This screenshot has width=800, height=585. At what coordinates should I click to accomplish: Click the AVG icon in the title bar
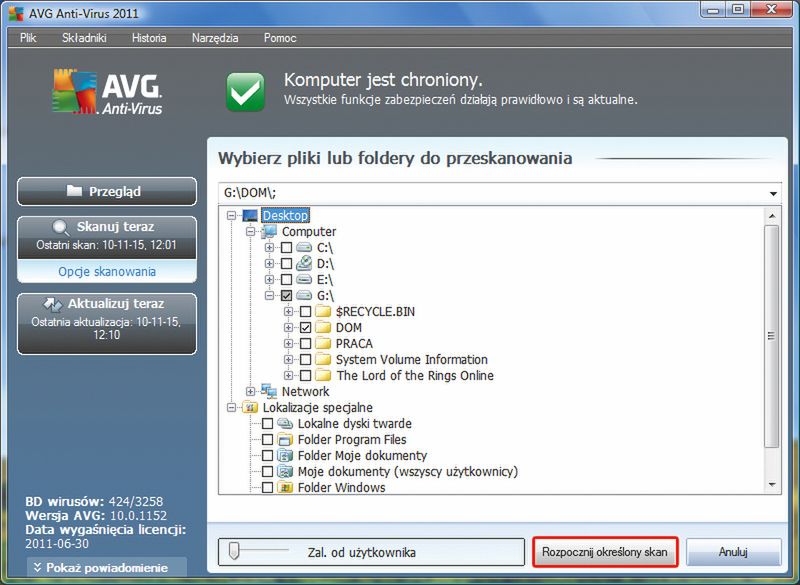click(x=16, y=13)
